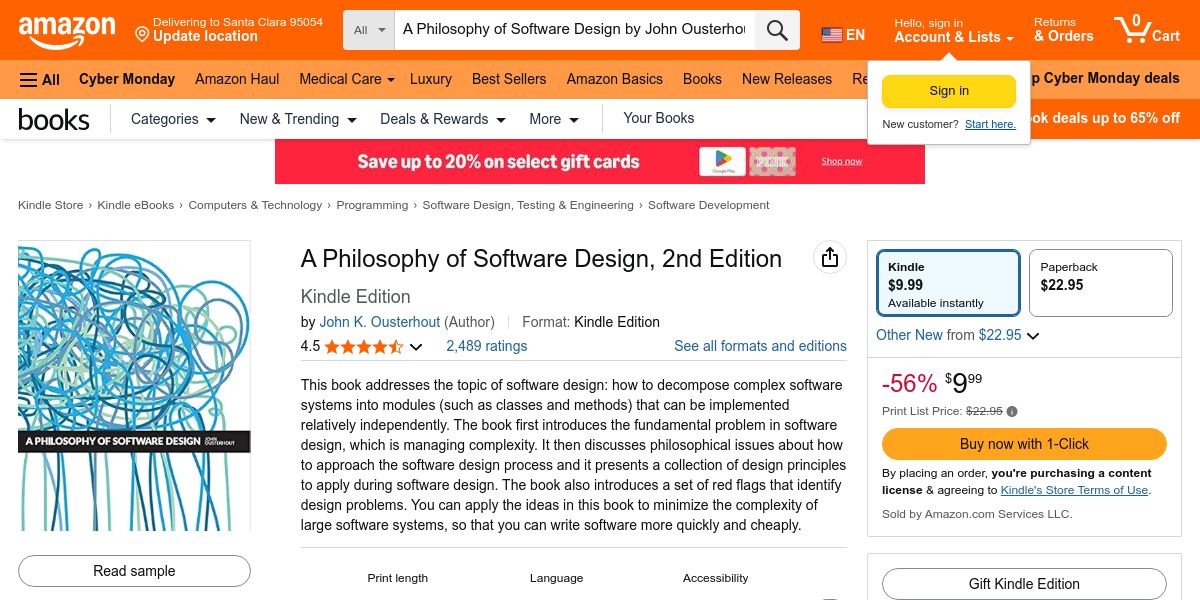The height and width of the screenshot is (600, 1200).
Task: Open Amazon Basics nav item
Action: pos(614,79)
